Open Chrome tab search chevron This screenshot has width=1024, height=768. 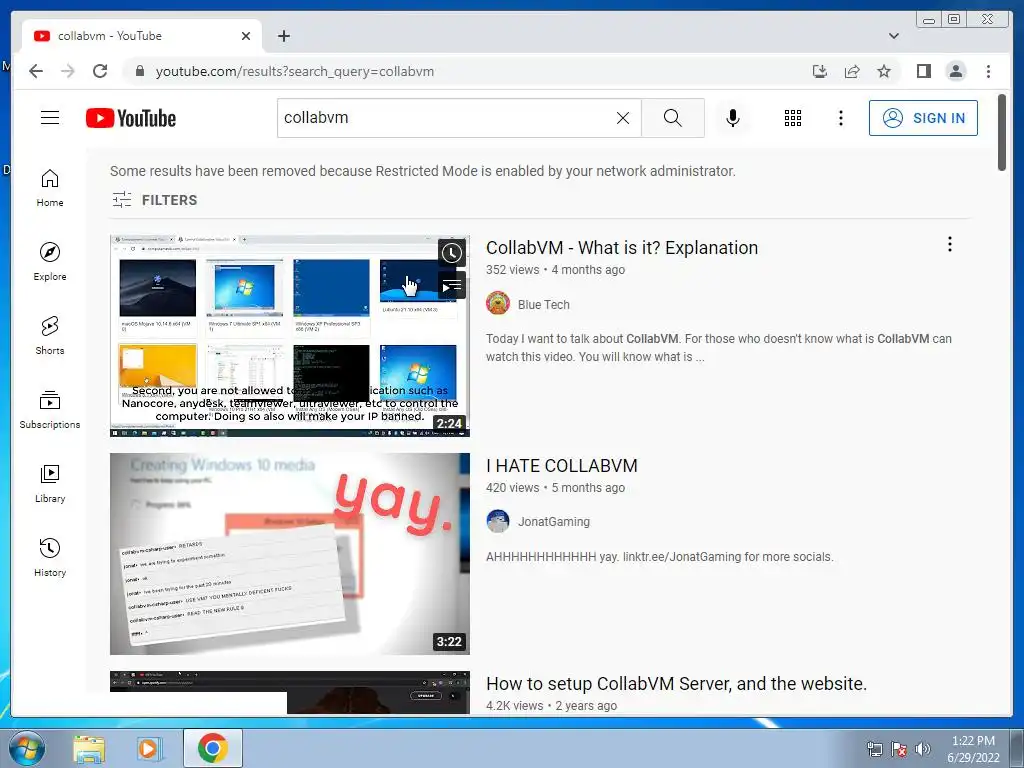[894, 36]
